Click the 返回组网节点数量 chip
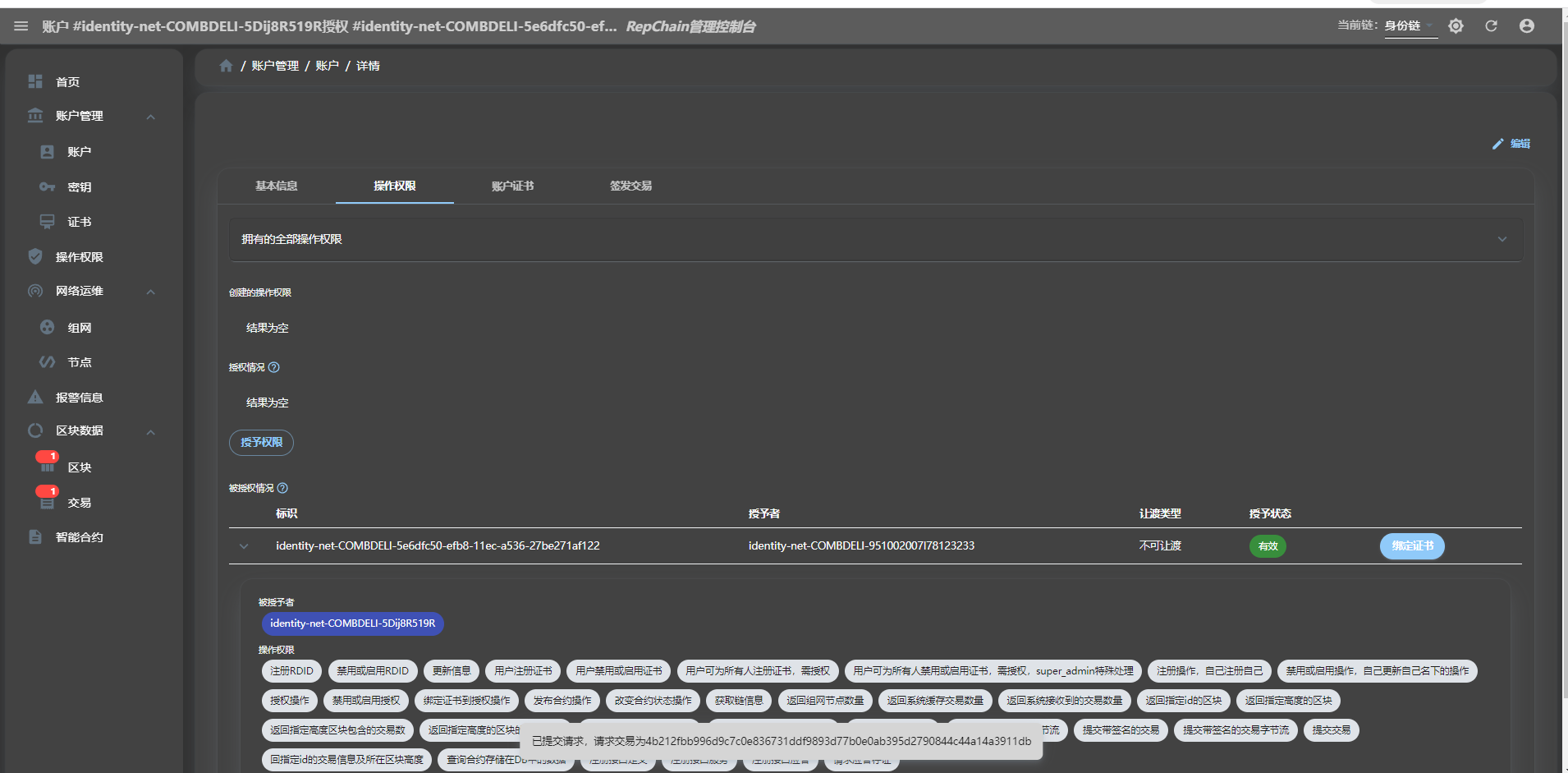 825,701
